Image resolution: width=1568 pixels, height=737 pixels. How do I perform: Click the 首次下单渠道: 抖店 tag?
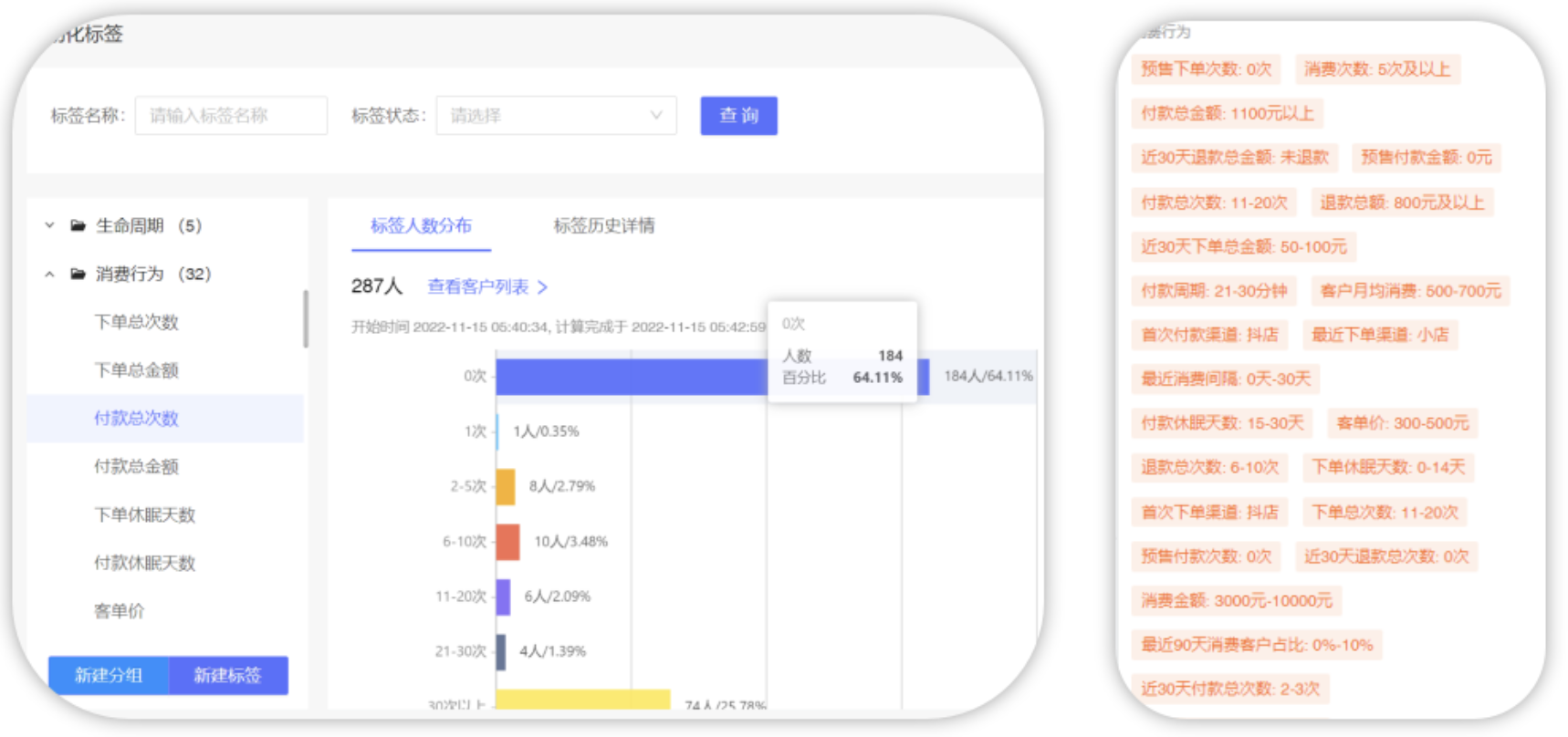1209,513
